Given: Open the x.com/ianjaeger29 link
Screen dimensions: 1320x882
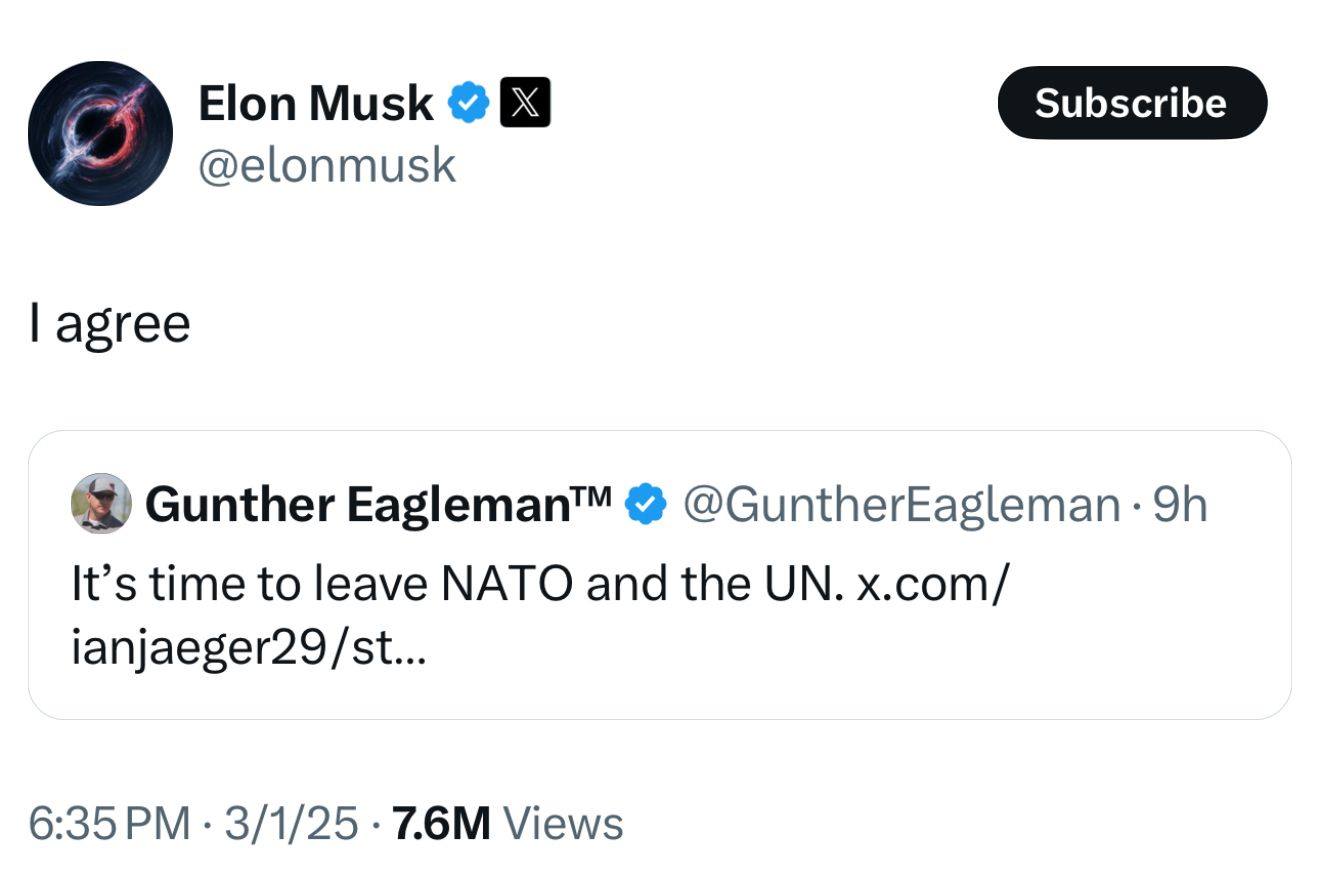Looking at the screenshot, I should coord(930,583).
